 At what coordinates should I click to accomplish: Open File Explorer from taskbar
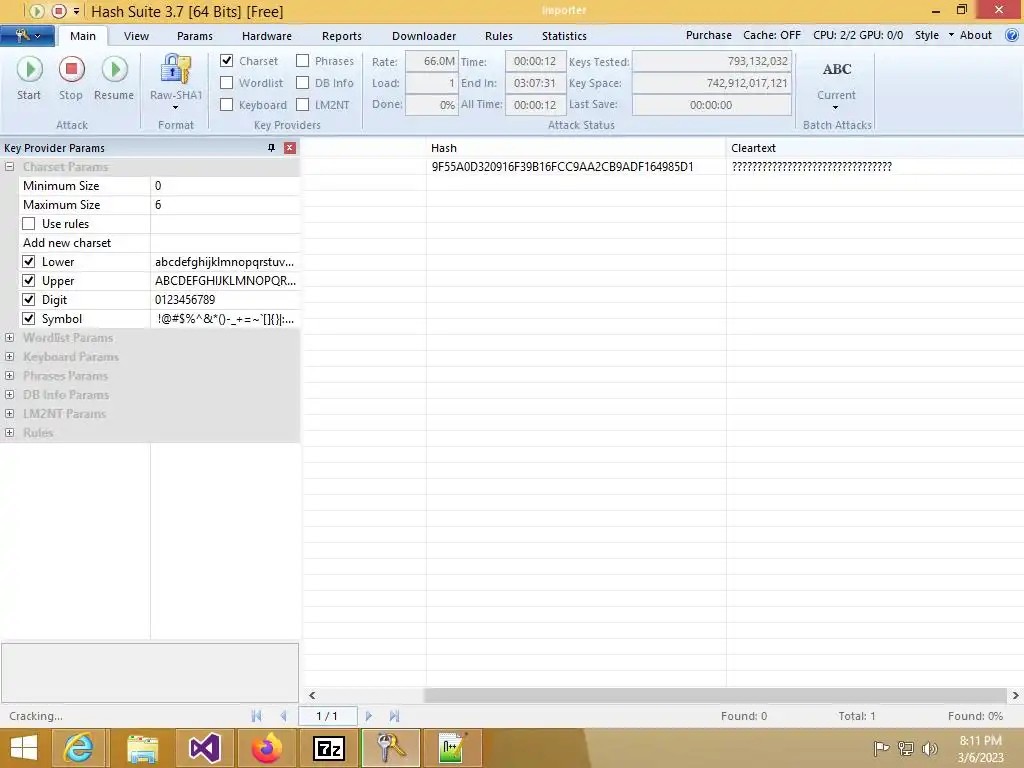pos(142,748)
